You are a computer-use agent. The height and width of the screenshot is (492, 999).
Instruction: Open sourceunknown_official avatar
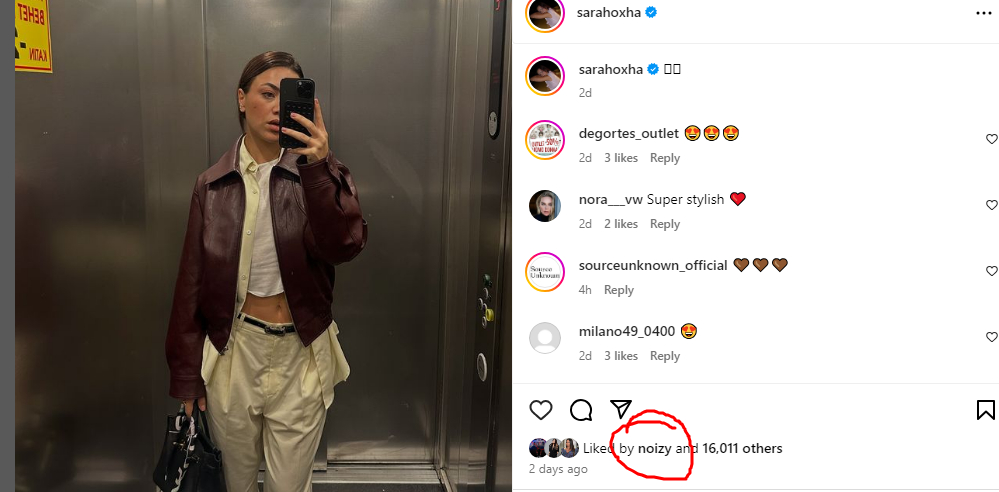click(545, 271)
